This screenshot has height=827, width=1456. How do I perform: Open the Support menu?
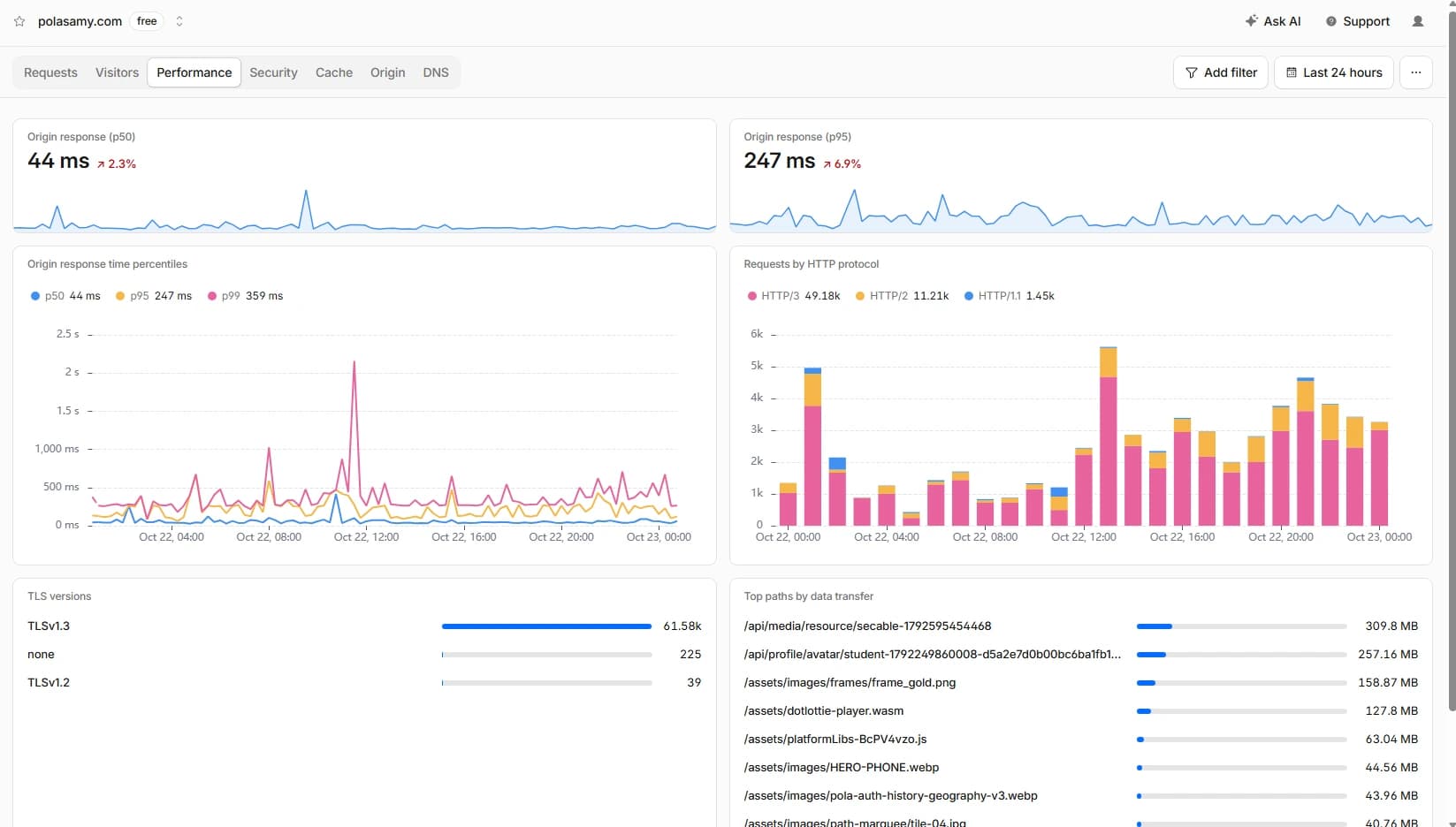click(x=1358, y=21)
